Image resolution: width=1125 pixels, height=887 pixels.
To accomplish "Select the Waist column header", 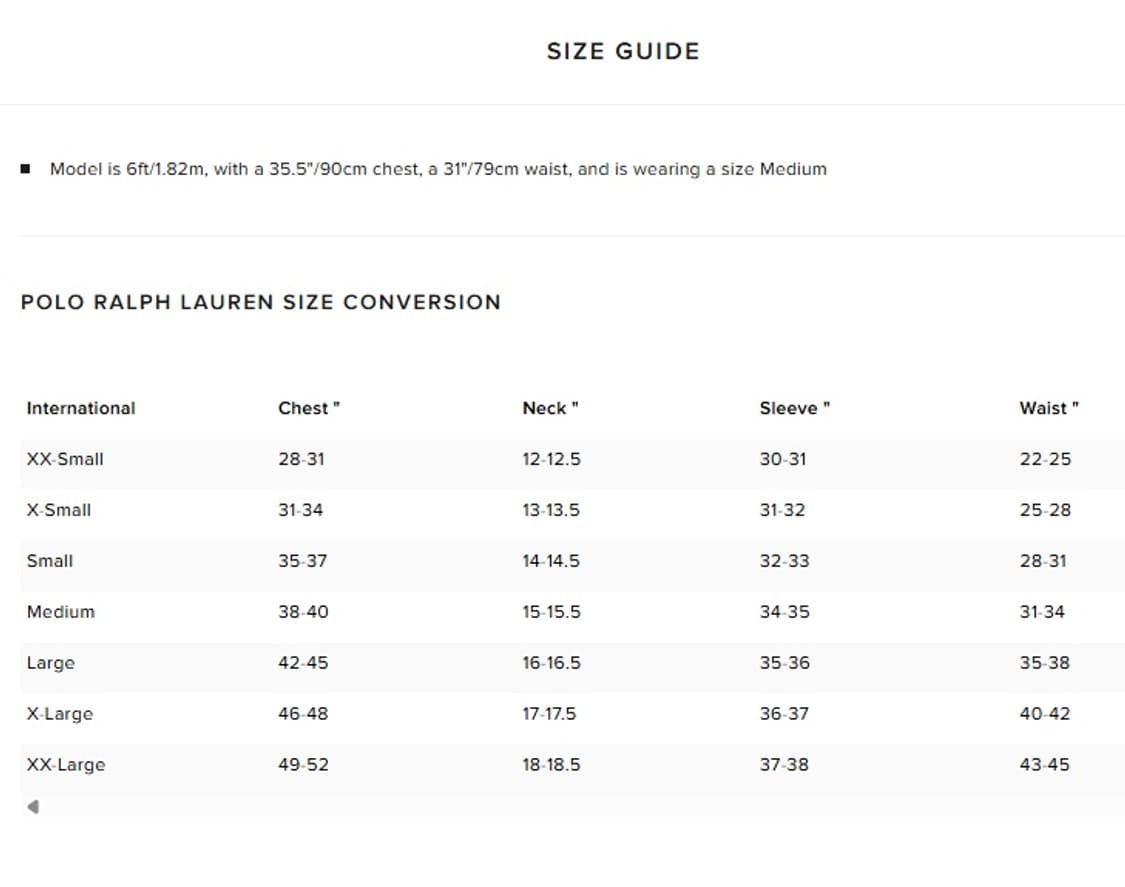I will pyautogui.click(x=1048, y=408).
